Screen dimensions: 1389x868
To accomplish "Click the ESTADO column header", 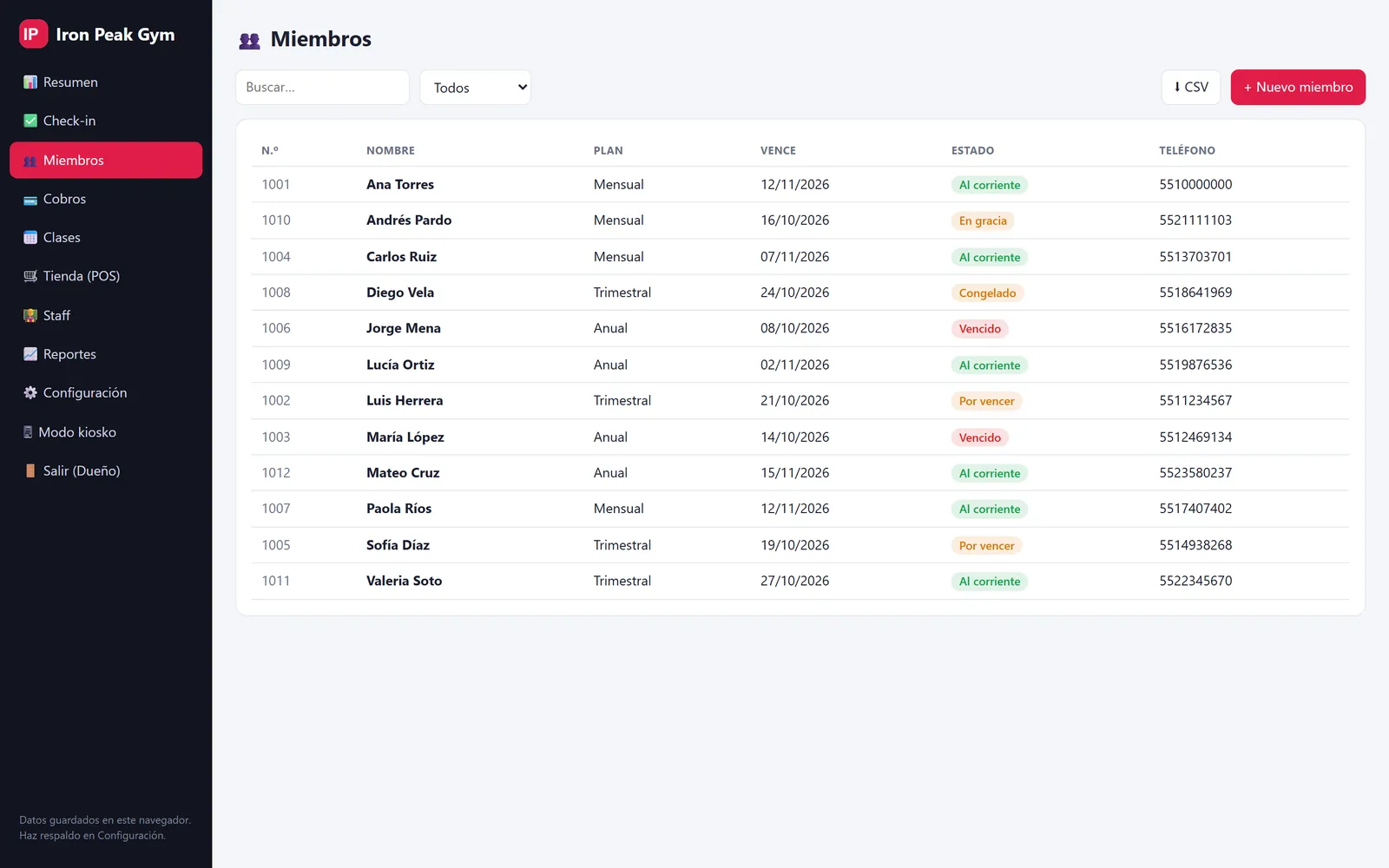I will pyautogui.click(x=972, y=150).
